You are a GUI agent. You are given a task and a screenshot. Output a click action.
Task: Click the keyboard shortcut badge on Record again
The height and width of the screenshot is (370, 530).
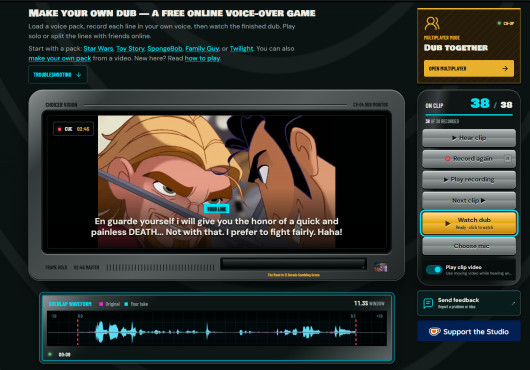click(507, 158)
